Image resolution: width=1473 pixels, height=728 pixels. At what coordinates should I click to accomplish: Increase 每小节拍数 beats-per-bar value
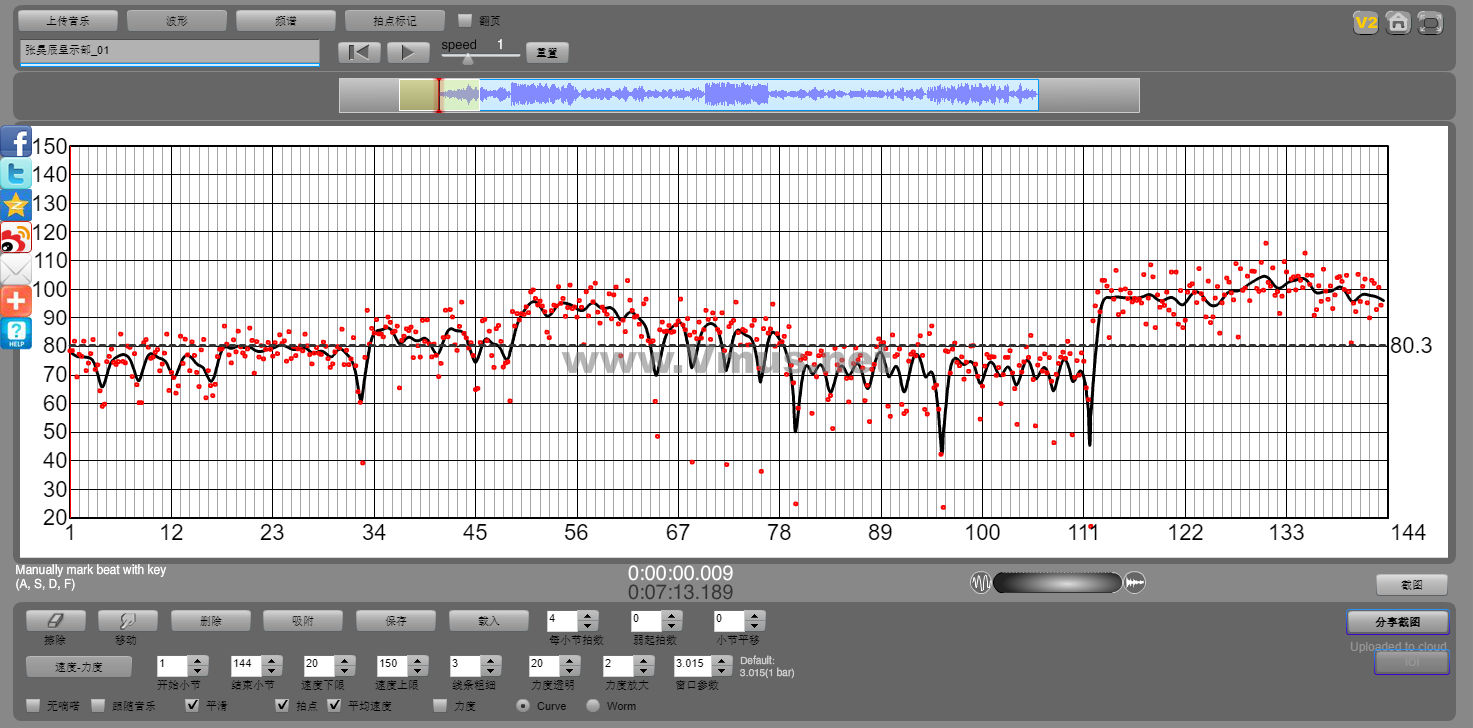pos(588,616)
